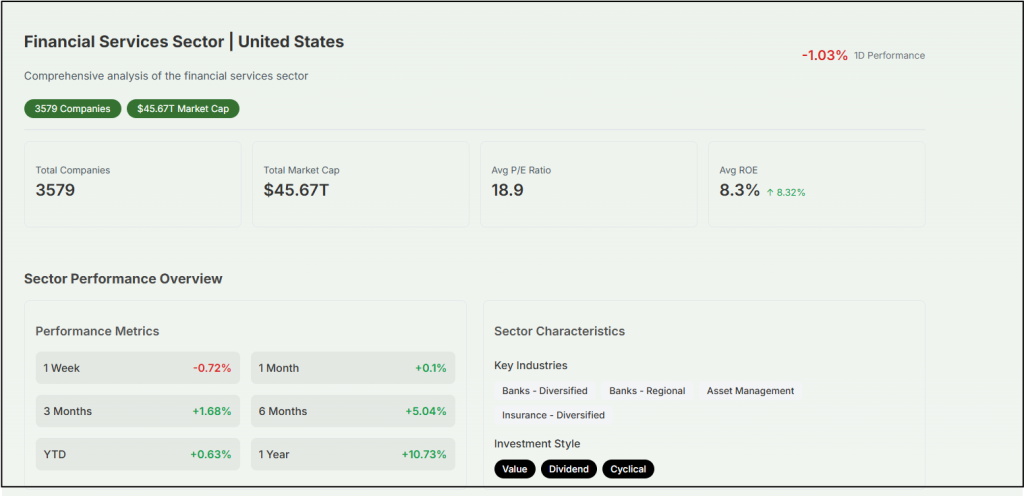Click the Value investment style pill
This screenshot has height=496, width=1024.
pos(515,469)
